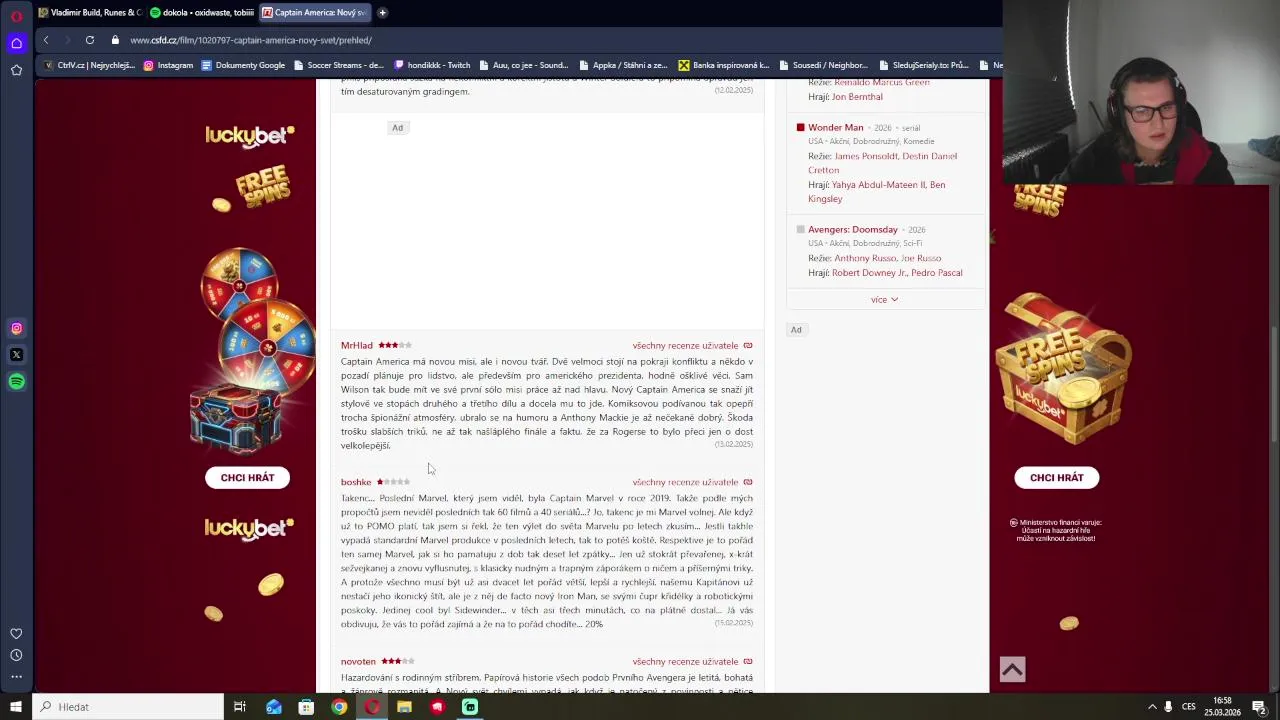
Task: Open Avengers: Doomsday film page
Action: tap(852, 230)
